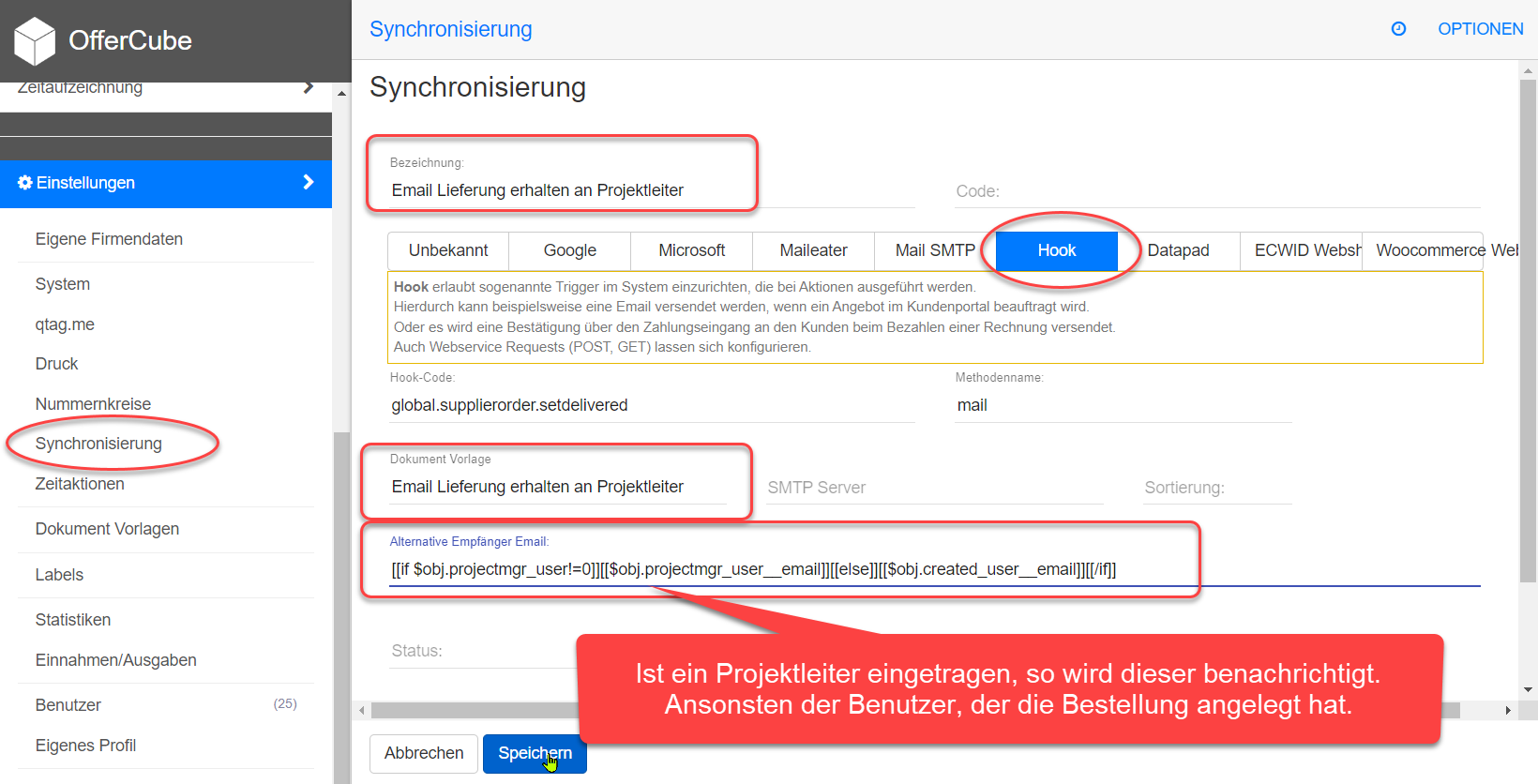This screenshot has height=784, width=1538.
Task: Select the Google sync type tab
Action: [x=570, y=250]
